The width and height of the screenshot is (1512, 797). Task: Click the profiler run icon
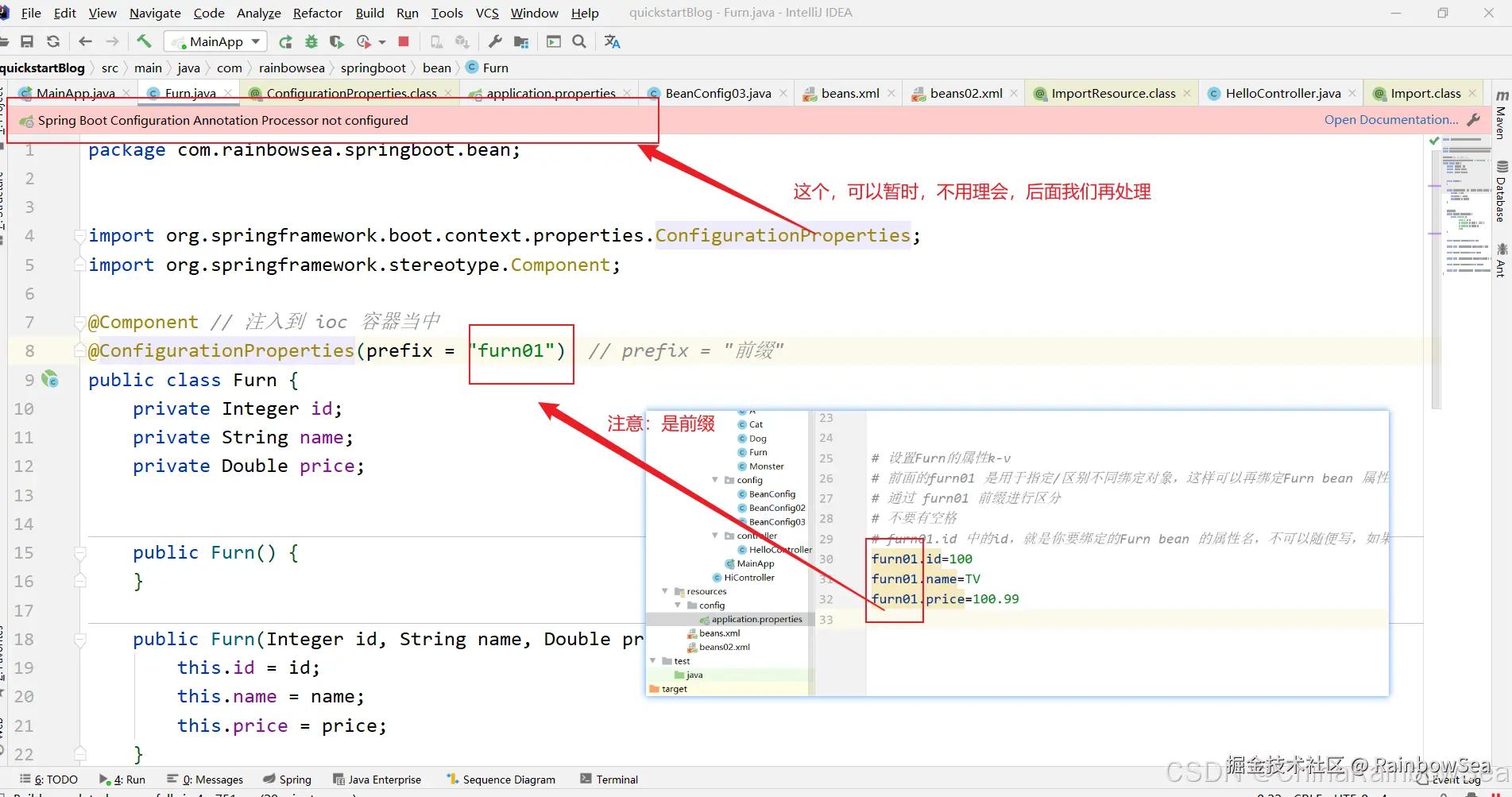pyautogui.click(x=364, y=41)
